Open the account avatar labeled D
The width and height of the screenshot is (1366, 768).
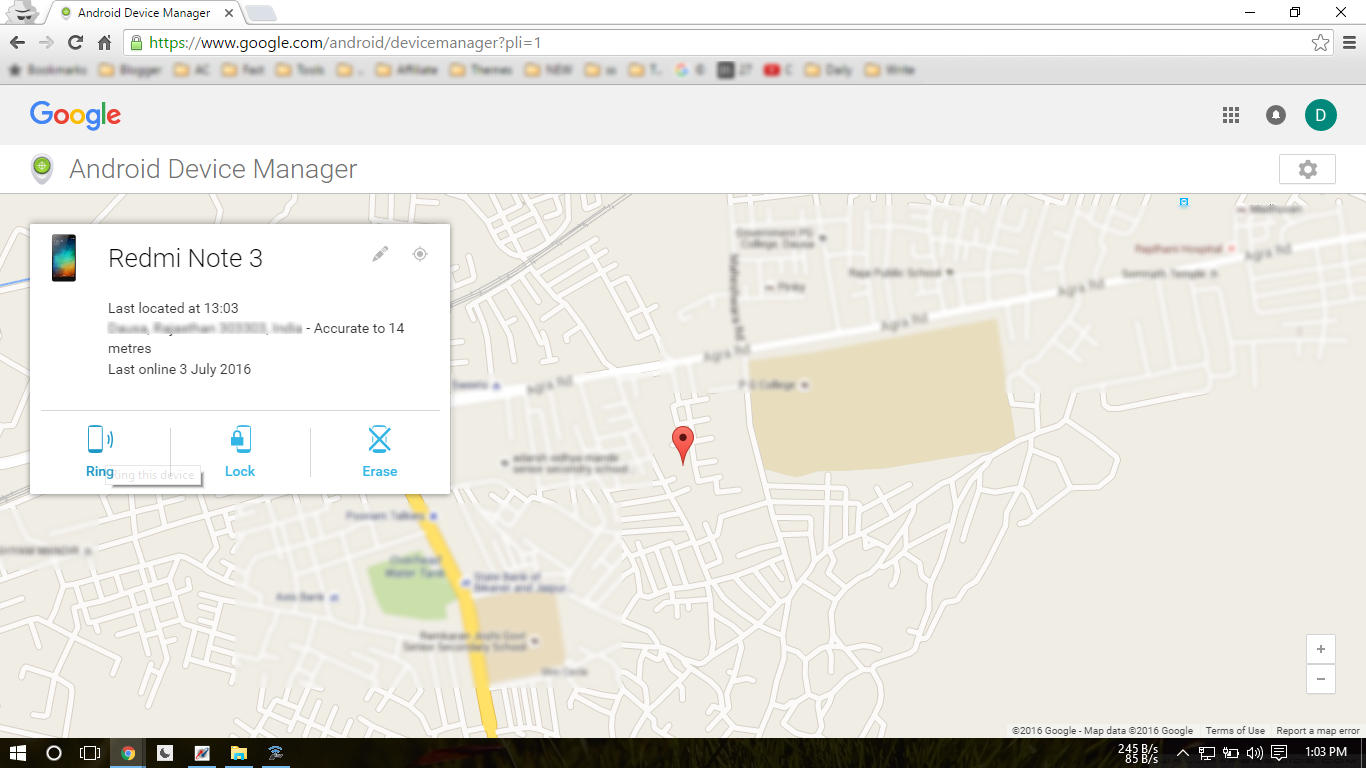[1320, 115]
